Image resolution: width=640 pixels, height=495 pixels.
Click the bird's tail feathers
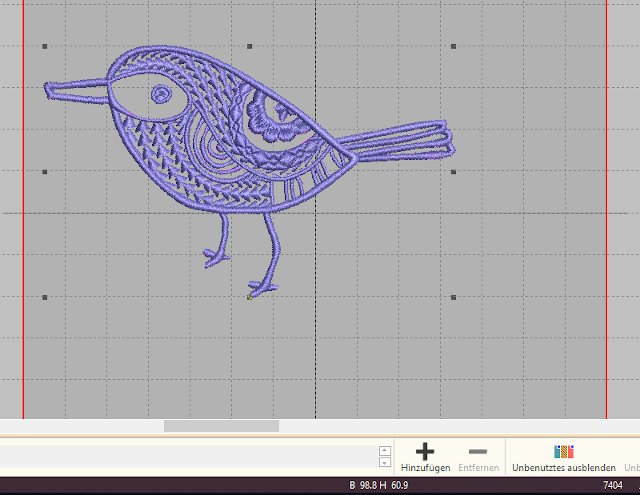[398, 141]
